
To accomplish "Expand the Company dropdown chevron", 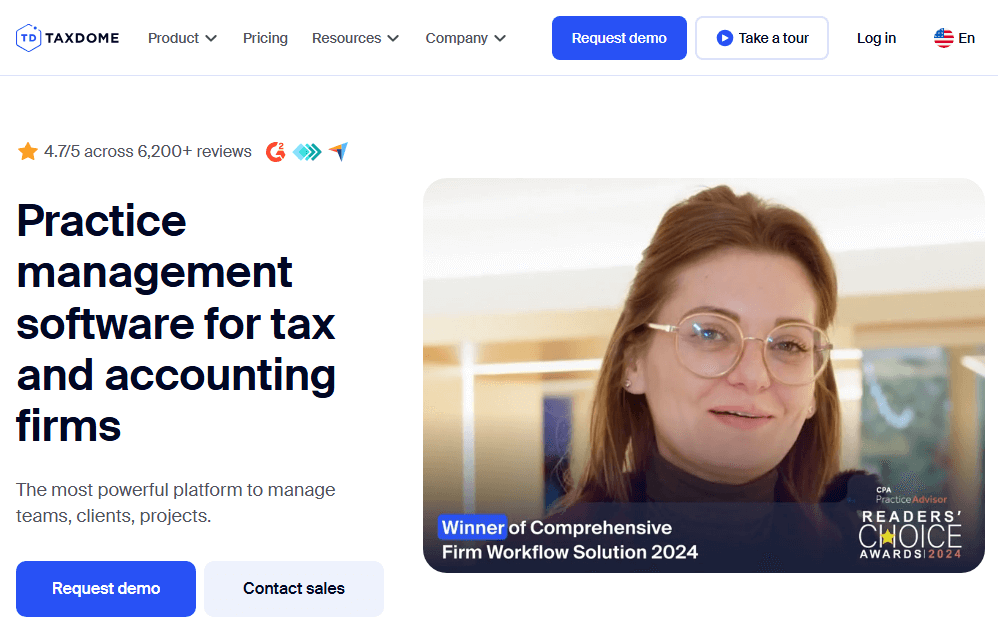I will pos(500,38).
